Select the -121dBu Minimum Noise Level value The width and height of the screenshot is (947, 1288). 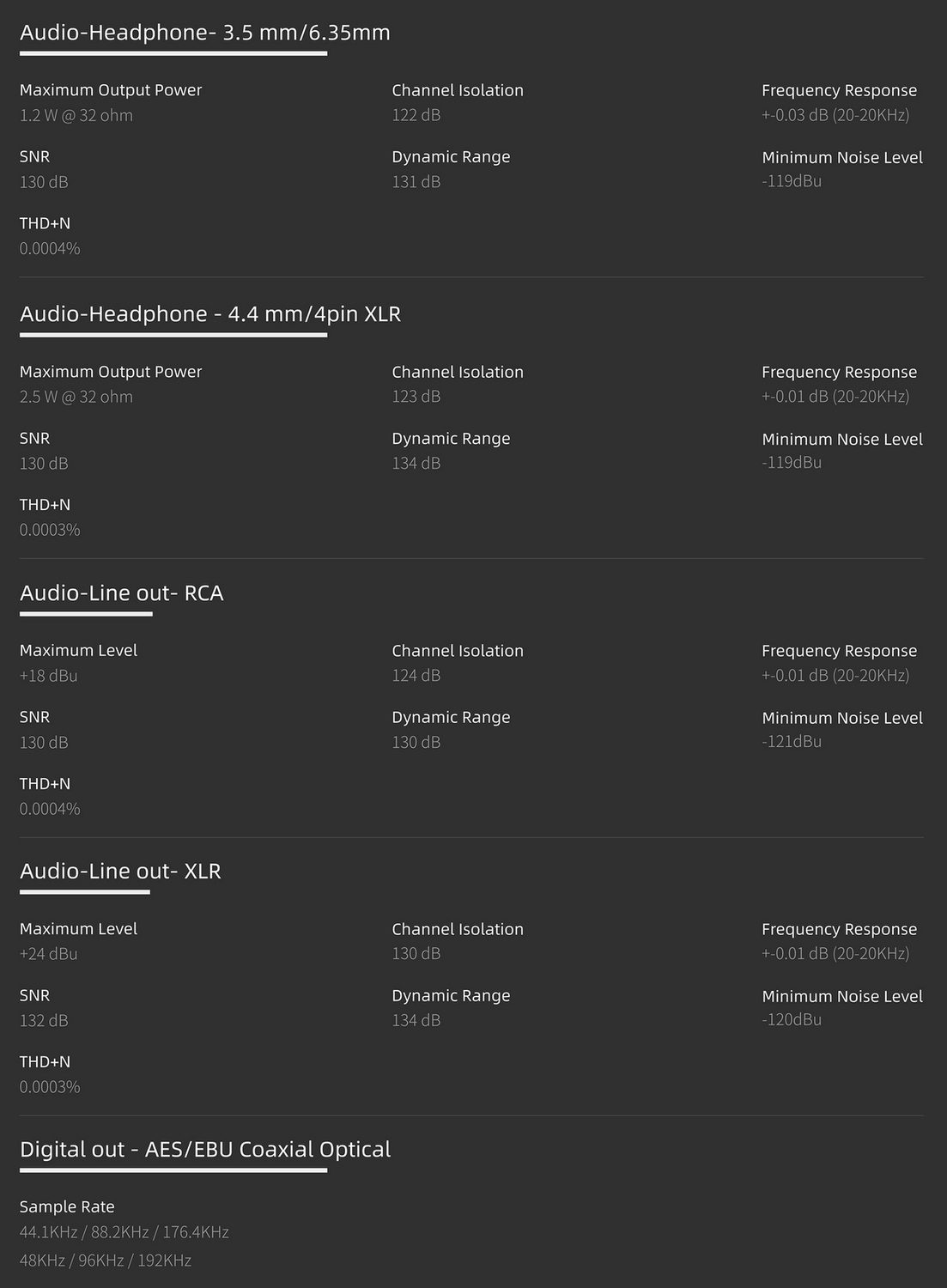792,742
